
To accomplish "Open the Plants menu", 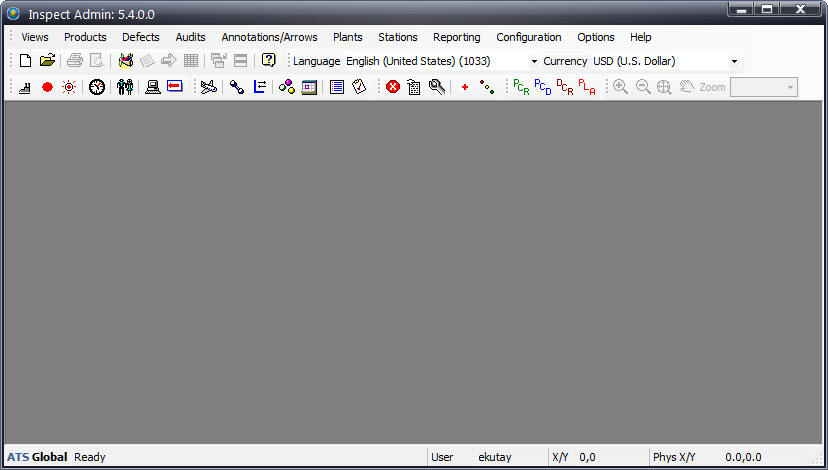I will point(347,37).
